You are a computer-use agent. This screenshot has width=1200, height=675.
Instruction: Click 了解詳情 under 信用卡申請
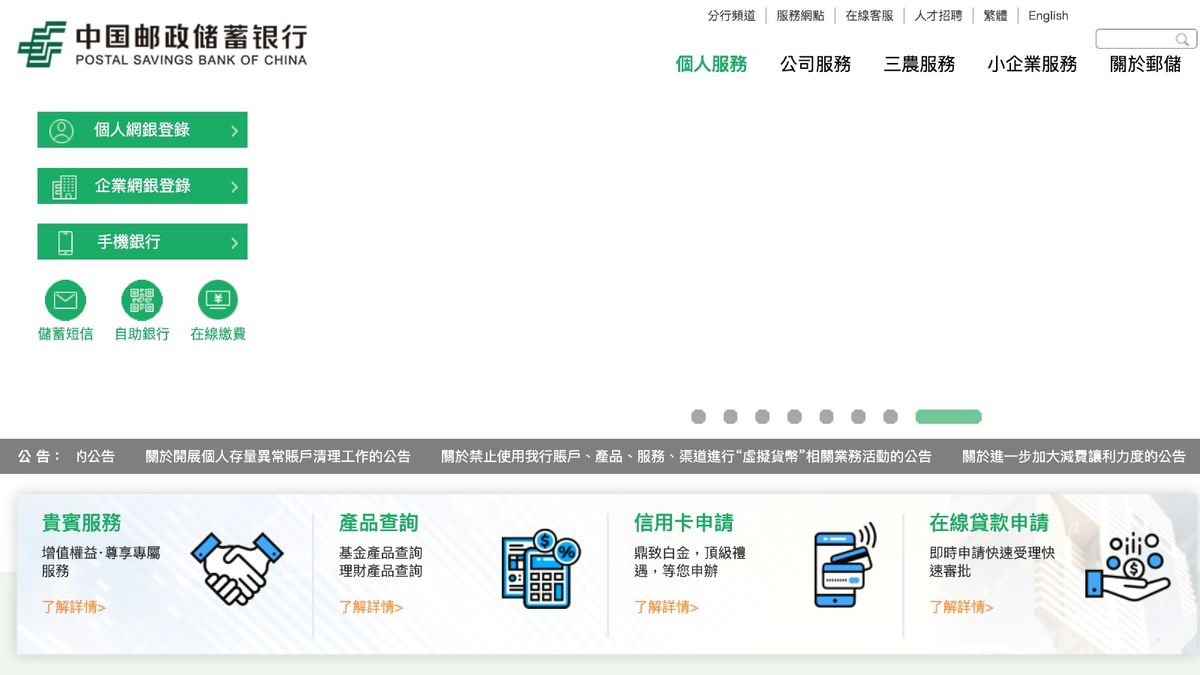coord(666,607)
